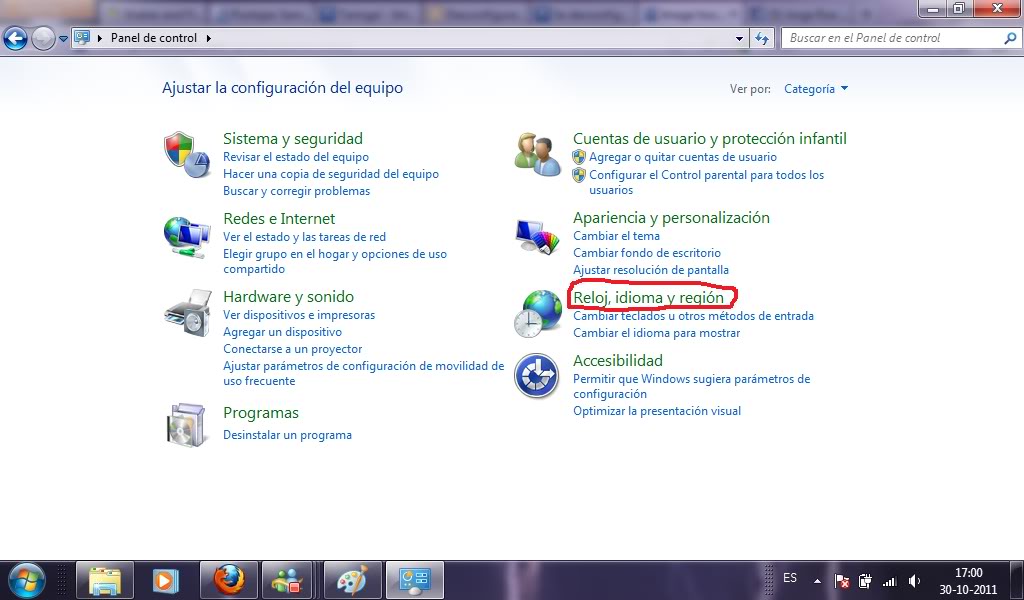Open the Accesibilidad blue circle icon
This screenshot has width=1024, height=600.
[x=536, y=376]
